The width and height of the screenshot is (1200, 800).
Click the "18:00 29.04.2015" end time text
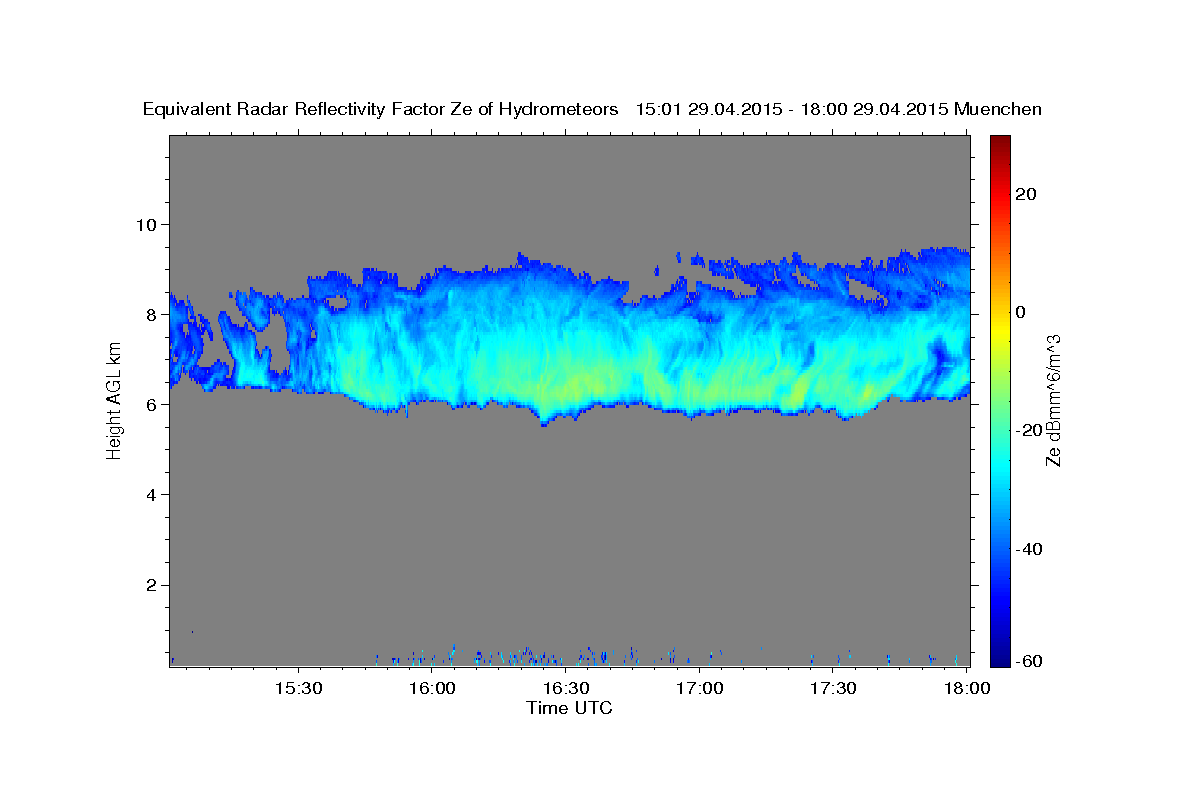pos(873,109)
